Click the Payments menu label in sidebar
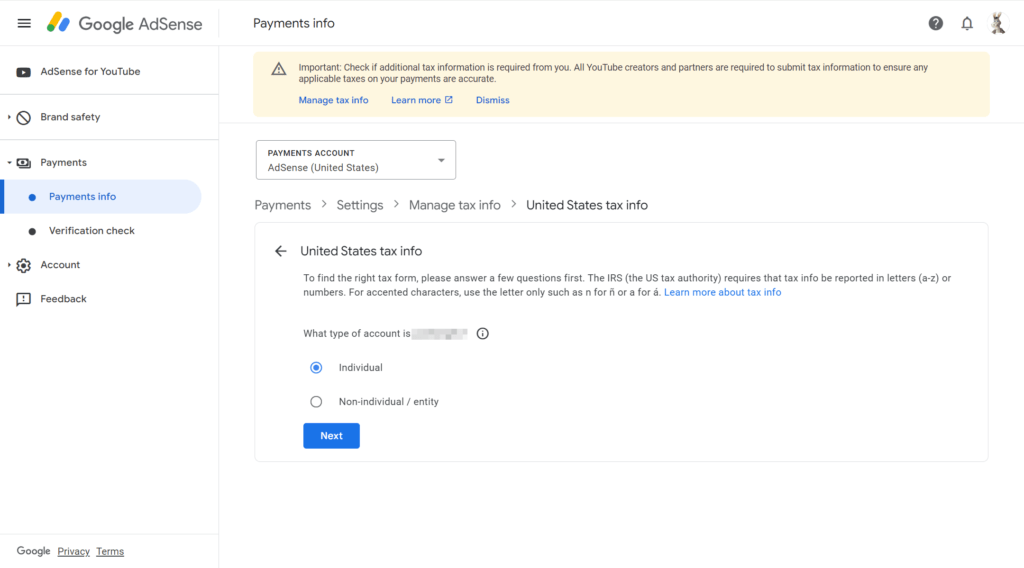 click(63, 163)
